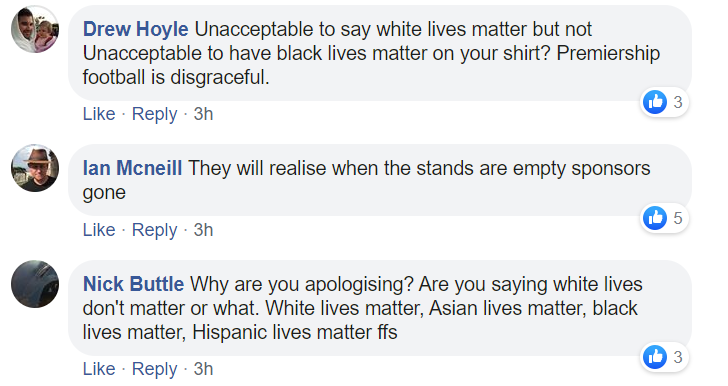Open Drew Hoyle's profile picture
The height and width of the screenshot is (386, 728).
click(x=35, y=29)
